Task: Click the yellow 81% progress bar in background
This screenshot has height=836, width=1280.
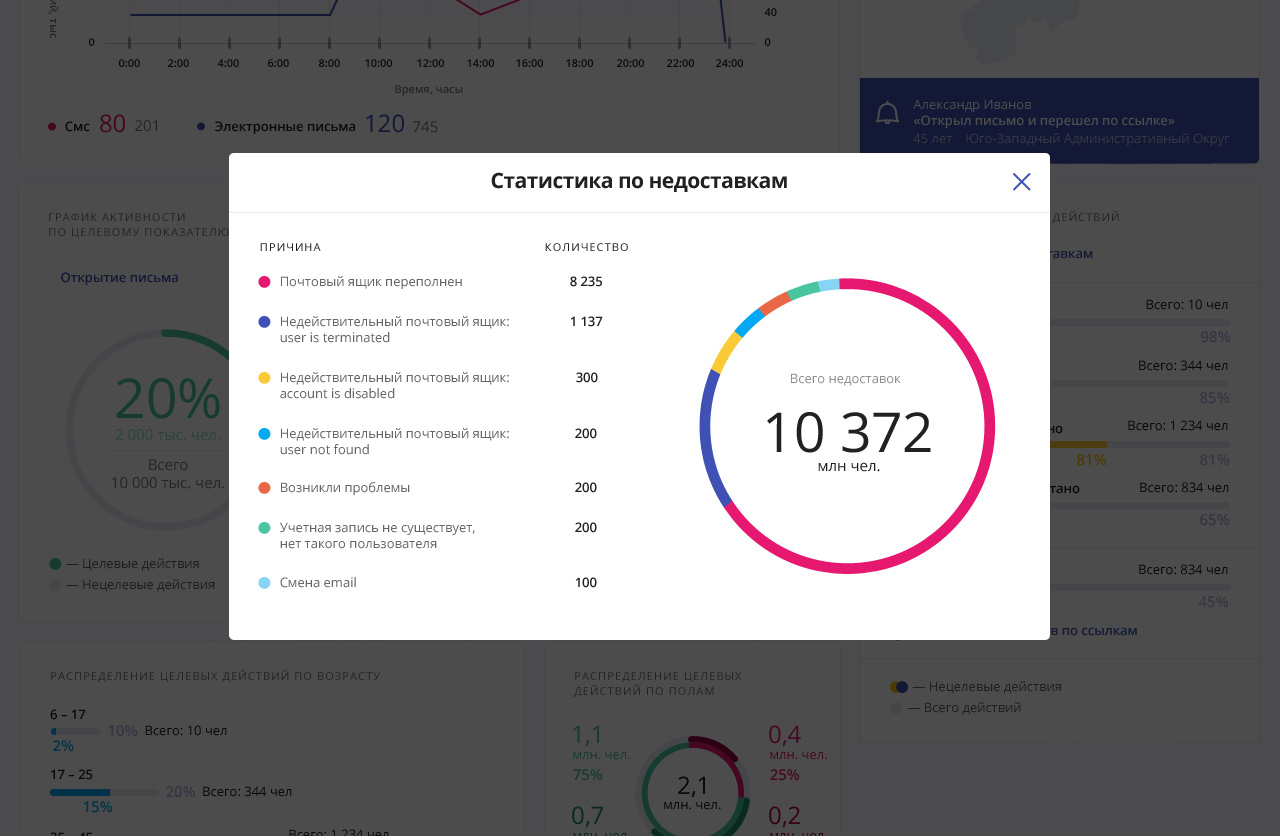Action: coord(1078,444)
